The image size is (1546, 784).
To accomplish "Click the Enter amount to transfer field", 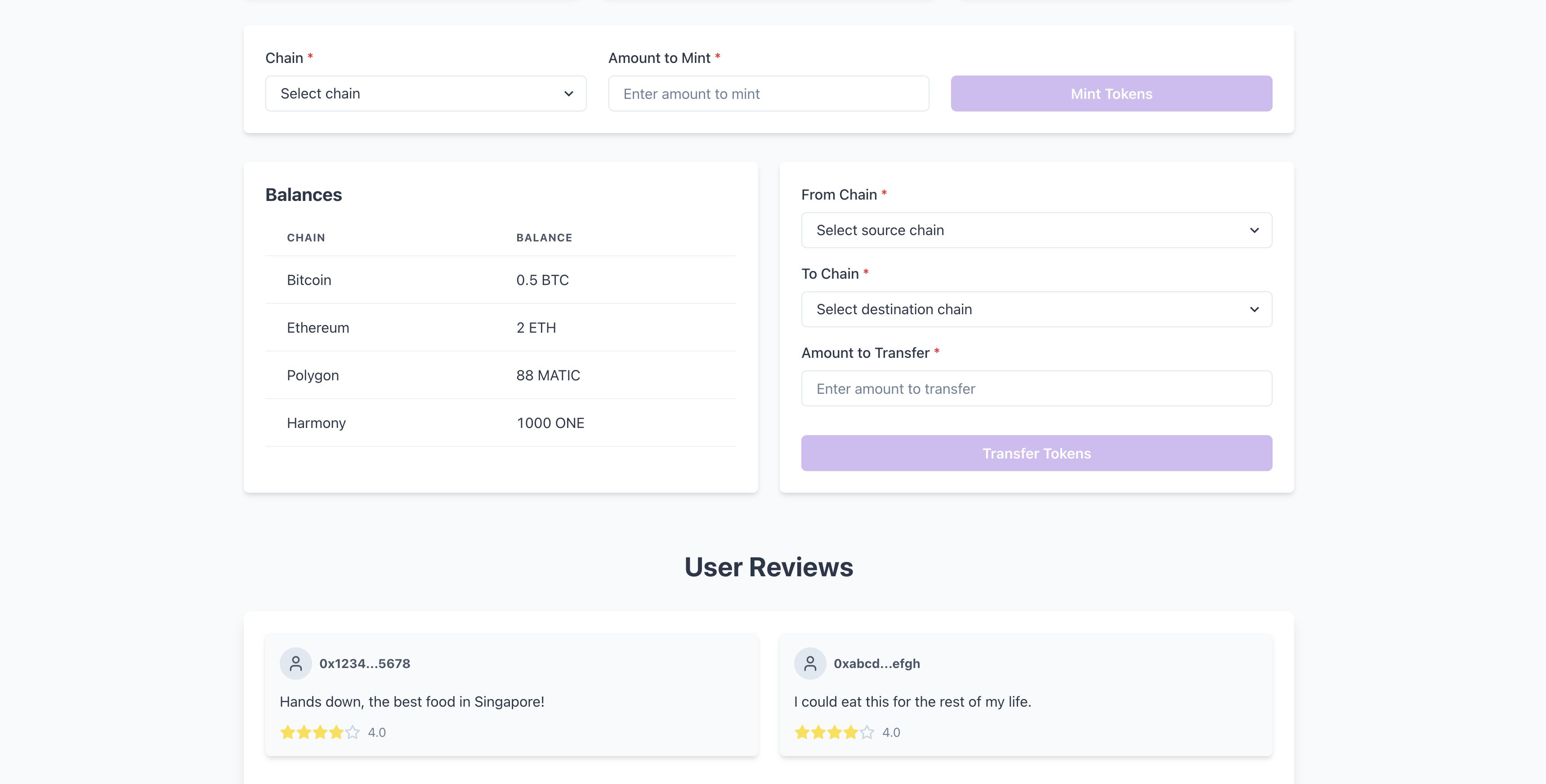I will click(1037, 389).
